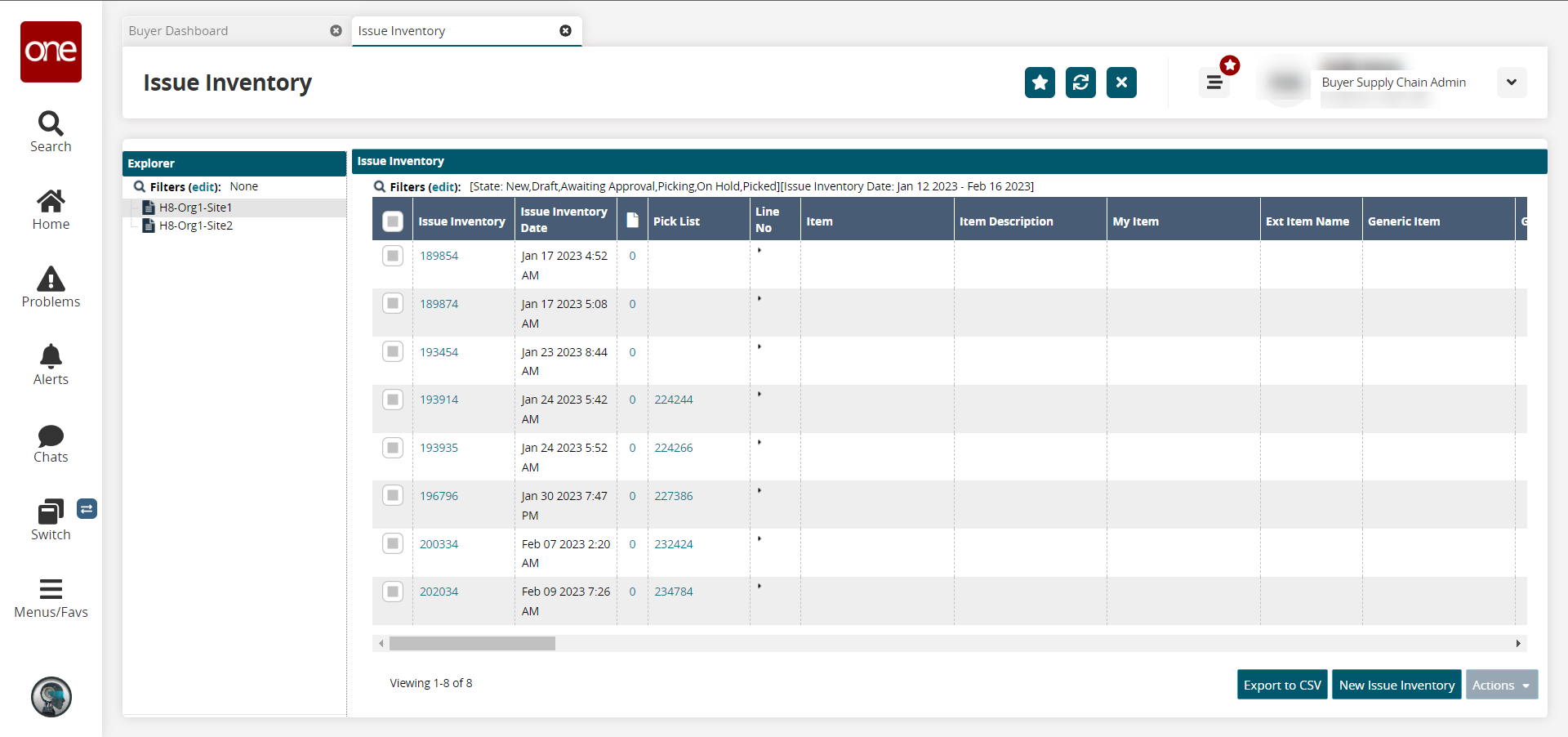Click the Search magnifier icon in sidebar

point(51,124)
